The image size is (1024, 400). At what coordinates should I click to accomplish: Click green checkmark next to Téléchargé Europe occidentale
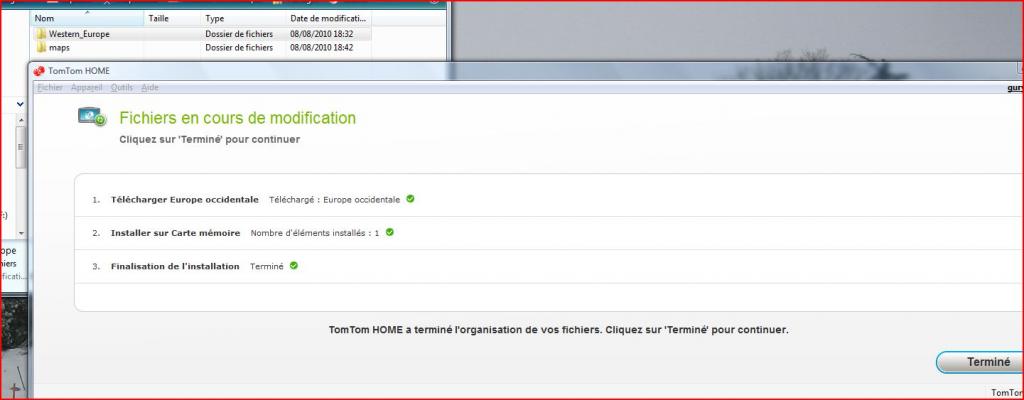pos(410,199)
